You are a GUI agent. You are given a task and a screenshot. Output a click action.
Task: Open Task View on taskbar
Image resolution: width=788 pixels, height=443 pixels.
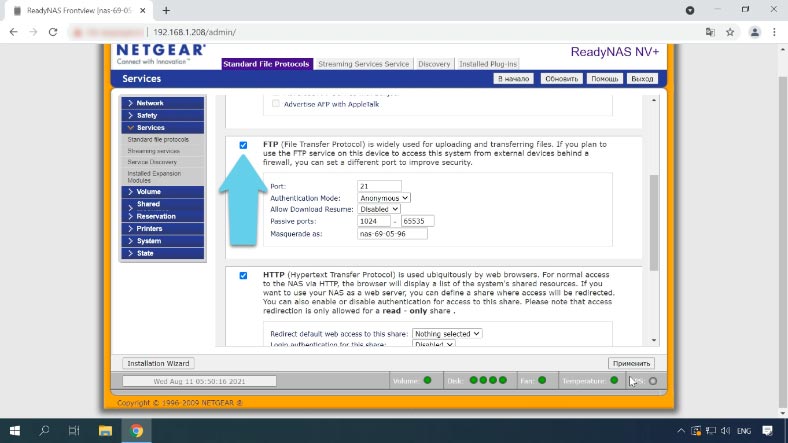(74, 431)
